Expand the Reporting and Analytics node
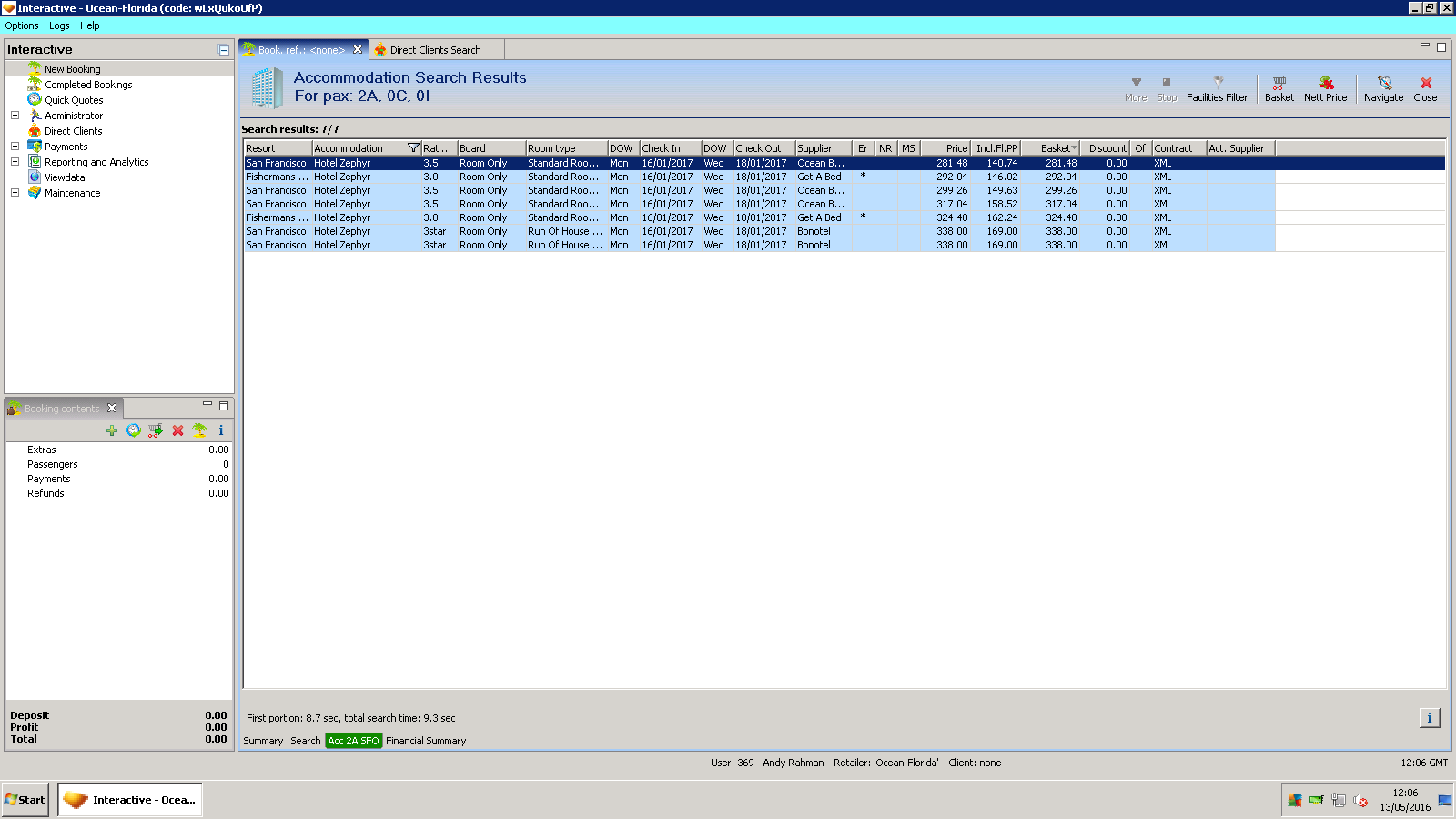The width and height of the screenshot is (1456, 819). click(15, 162)
